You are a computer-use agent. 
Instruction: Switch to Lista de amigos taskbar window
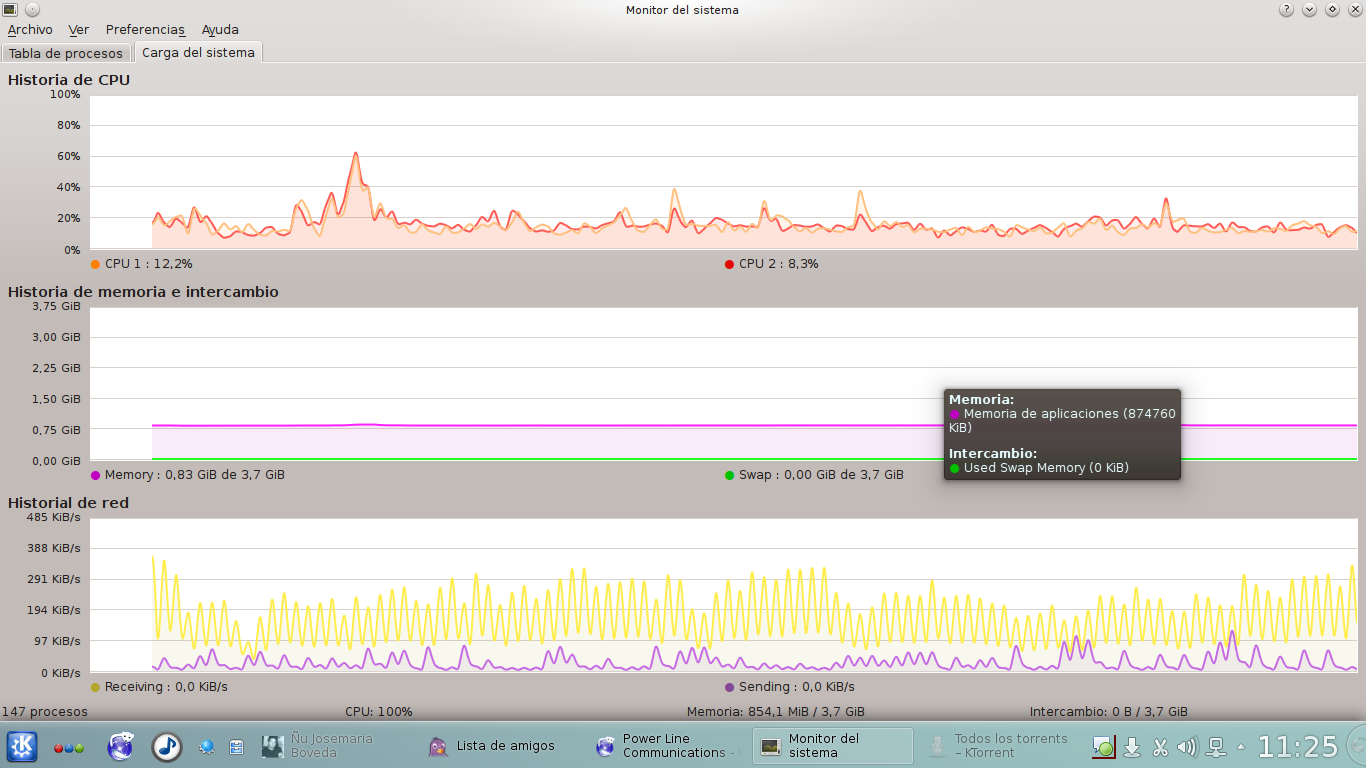tap(501, 746)
